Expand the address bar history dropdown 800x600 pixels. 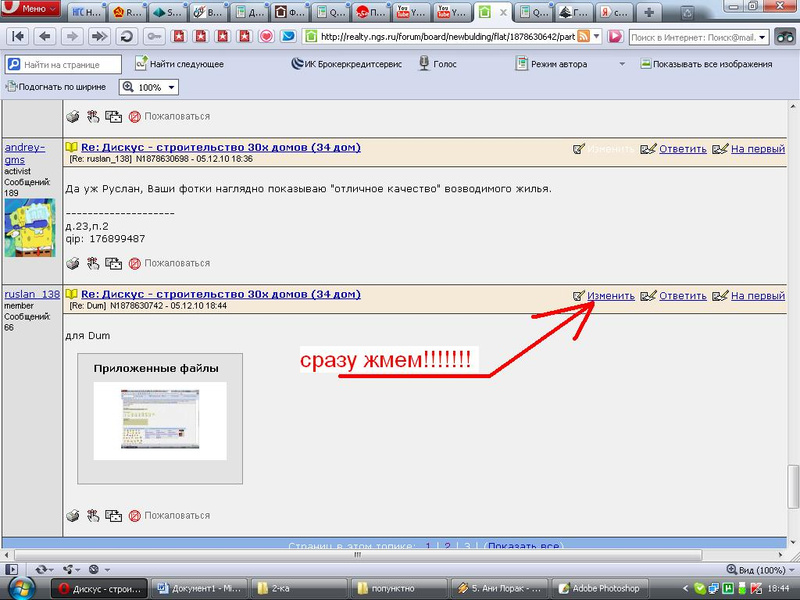(x=596, y=36)
